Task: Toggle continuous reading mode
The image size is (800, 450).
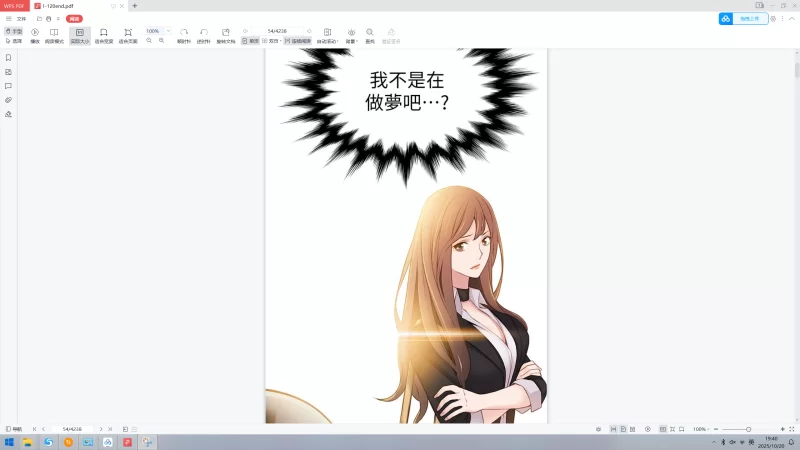Action: tap(298, 41)
